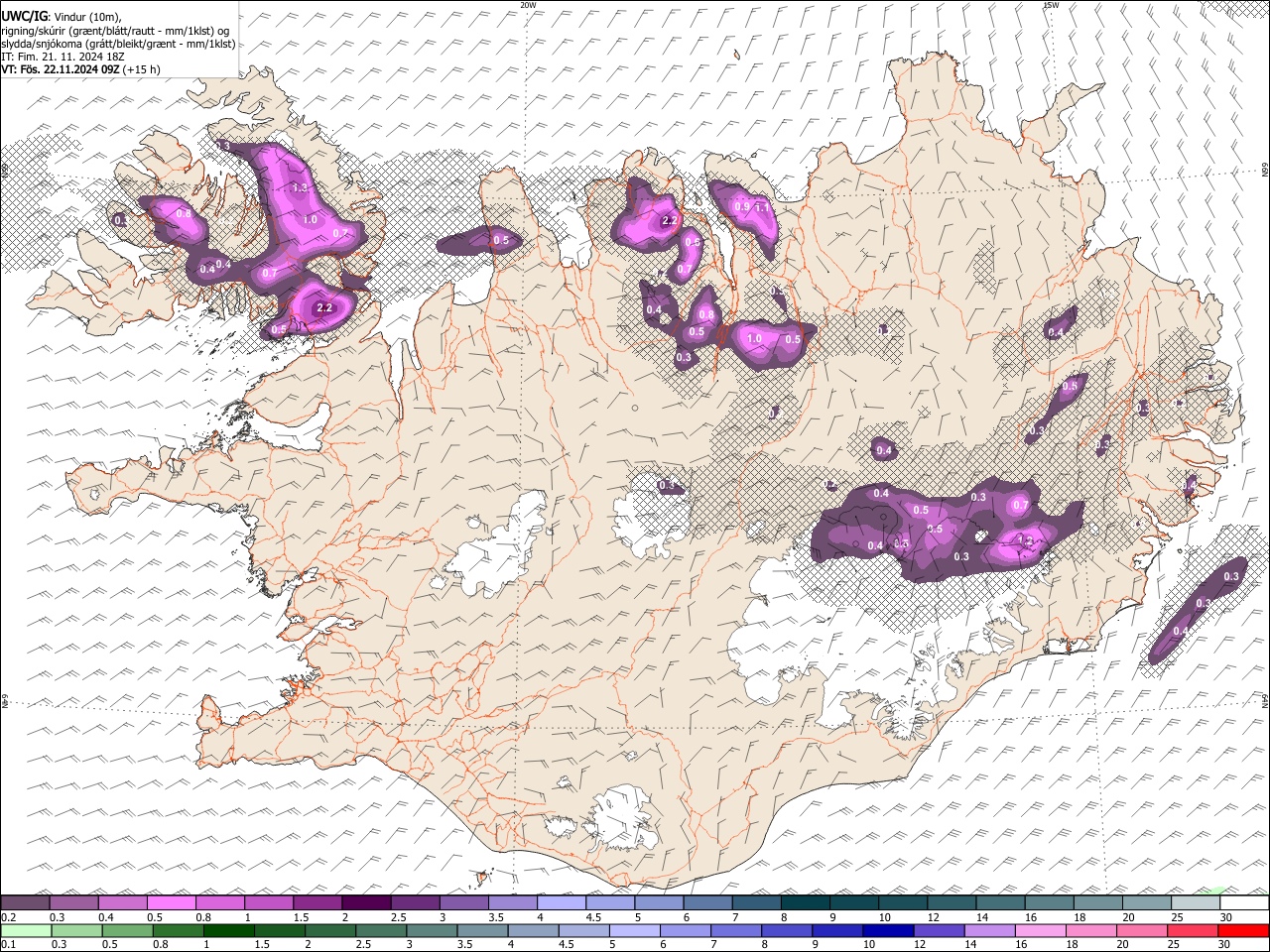Select the bright pink 0.5 swatch on the upper legend
Viewport: 1270px width, 952px height.
[171, 902]
